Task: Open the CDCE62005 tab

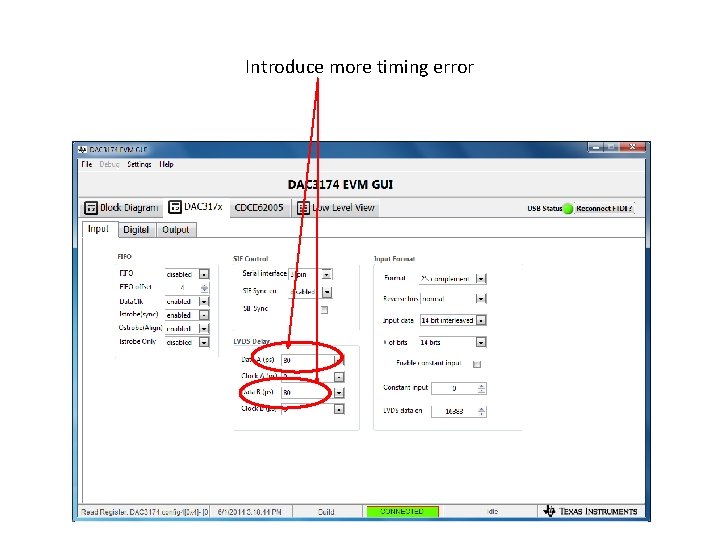Action: coord(259,208)
